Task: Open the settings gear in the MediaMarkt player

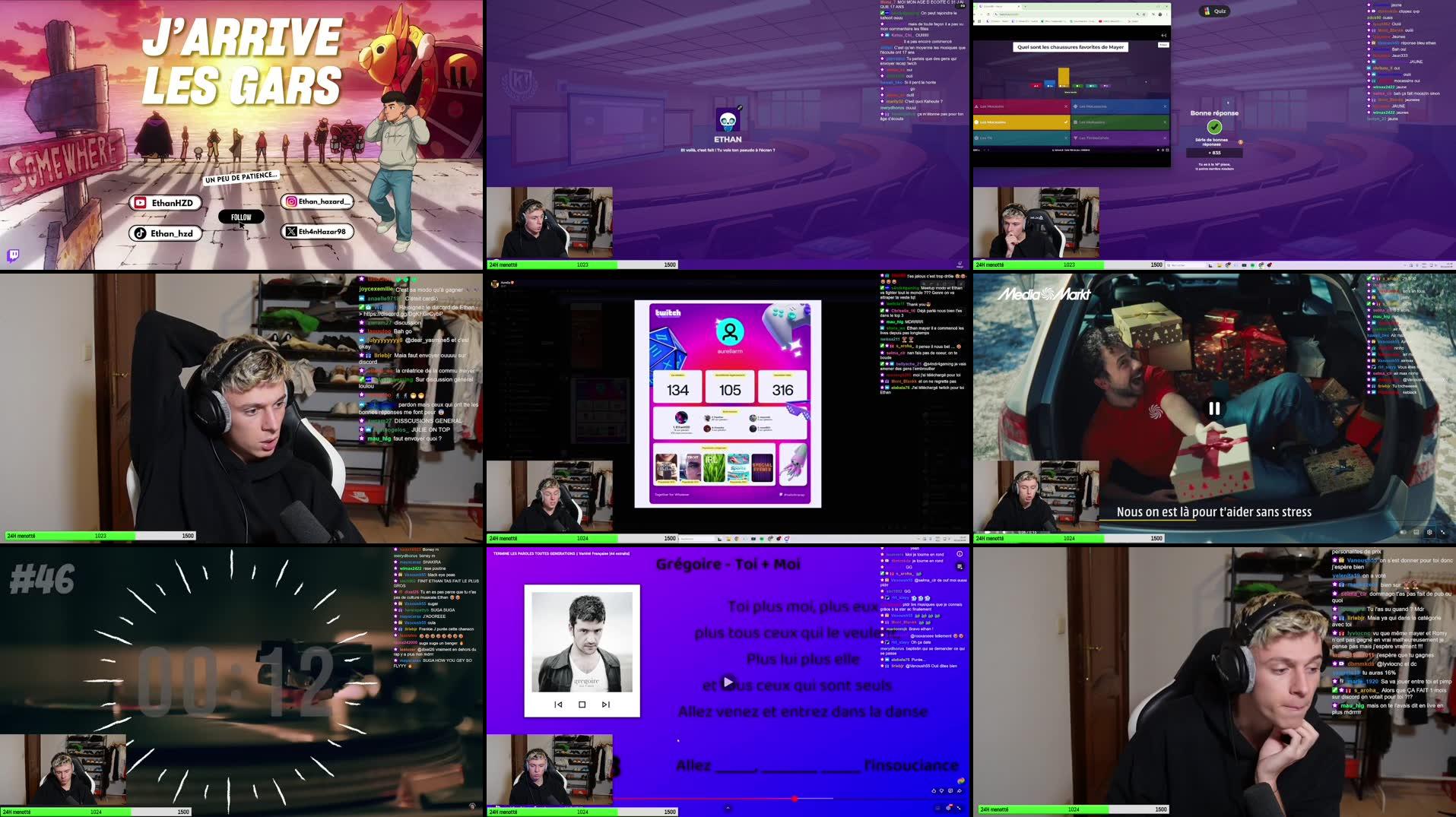Action: [1430, 531]
